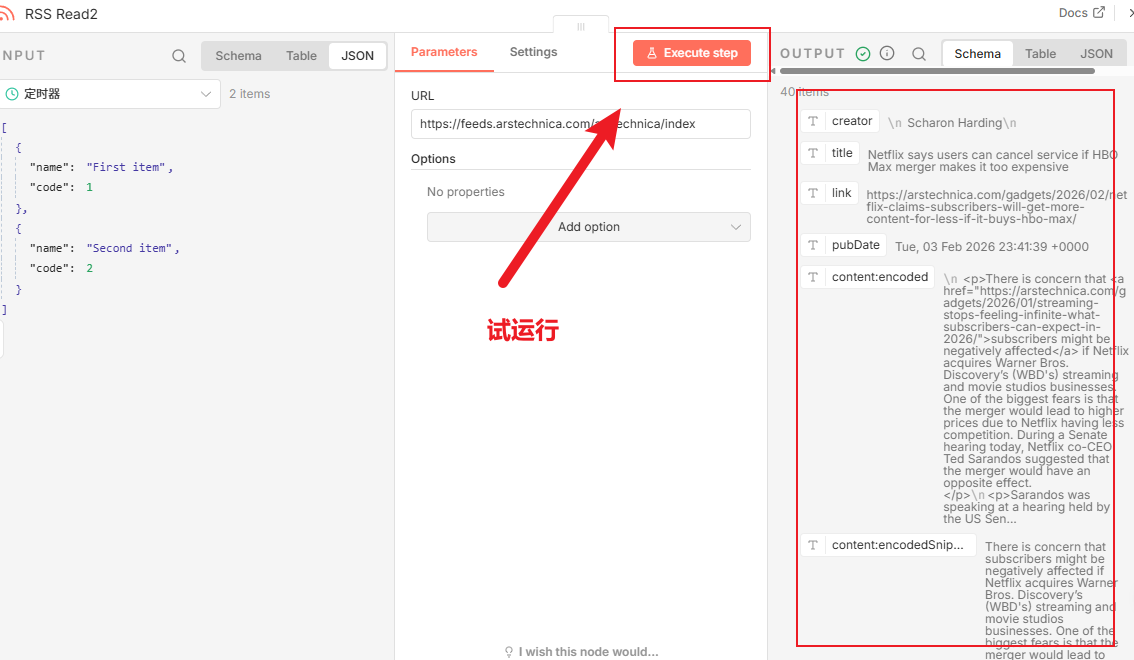This screenshot has width=1134, height=660.
Task: Click the output panel search icon
Action: 919,54
